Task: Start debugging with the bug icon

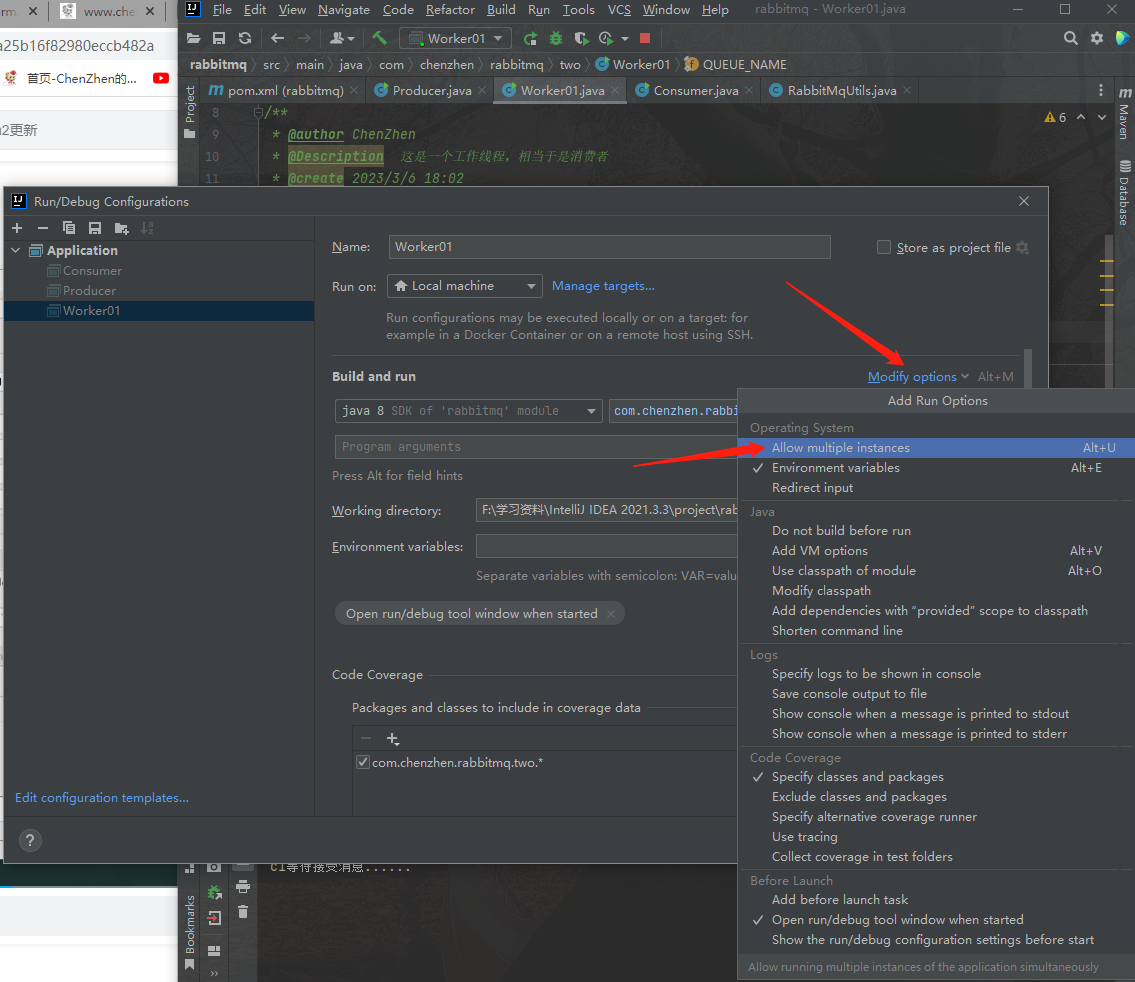Action: (556, 38)
